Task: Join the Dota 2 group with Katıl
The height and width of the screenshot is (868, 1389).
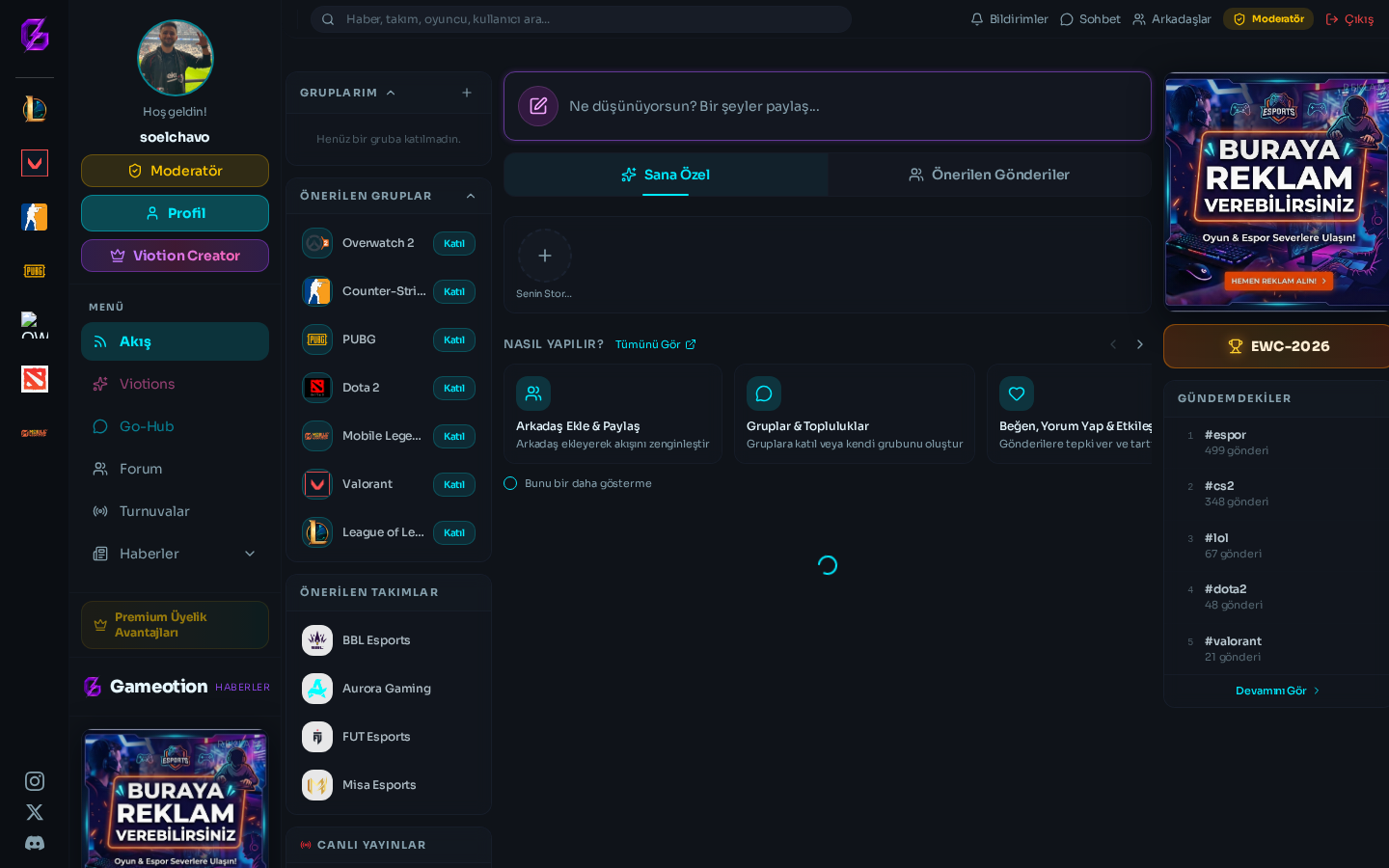Action: (x=454, y=388)
